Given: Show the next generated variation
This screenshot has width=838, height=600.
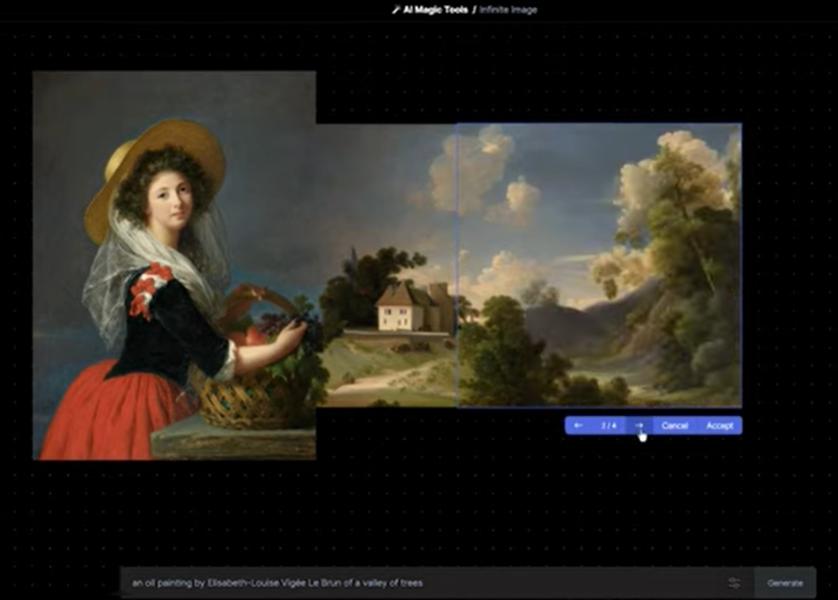Looking at the screenshot, I should click(x=639, y=425).
